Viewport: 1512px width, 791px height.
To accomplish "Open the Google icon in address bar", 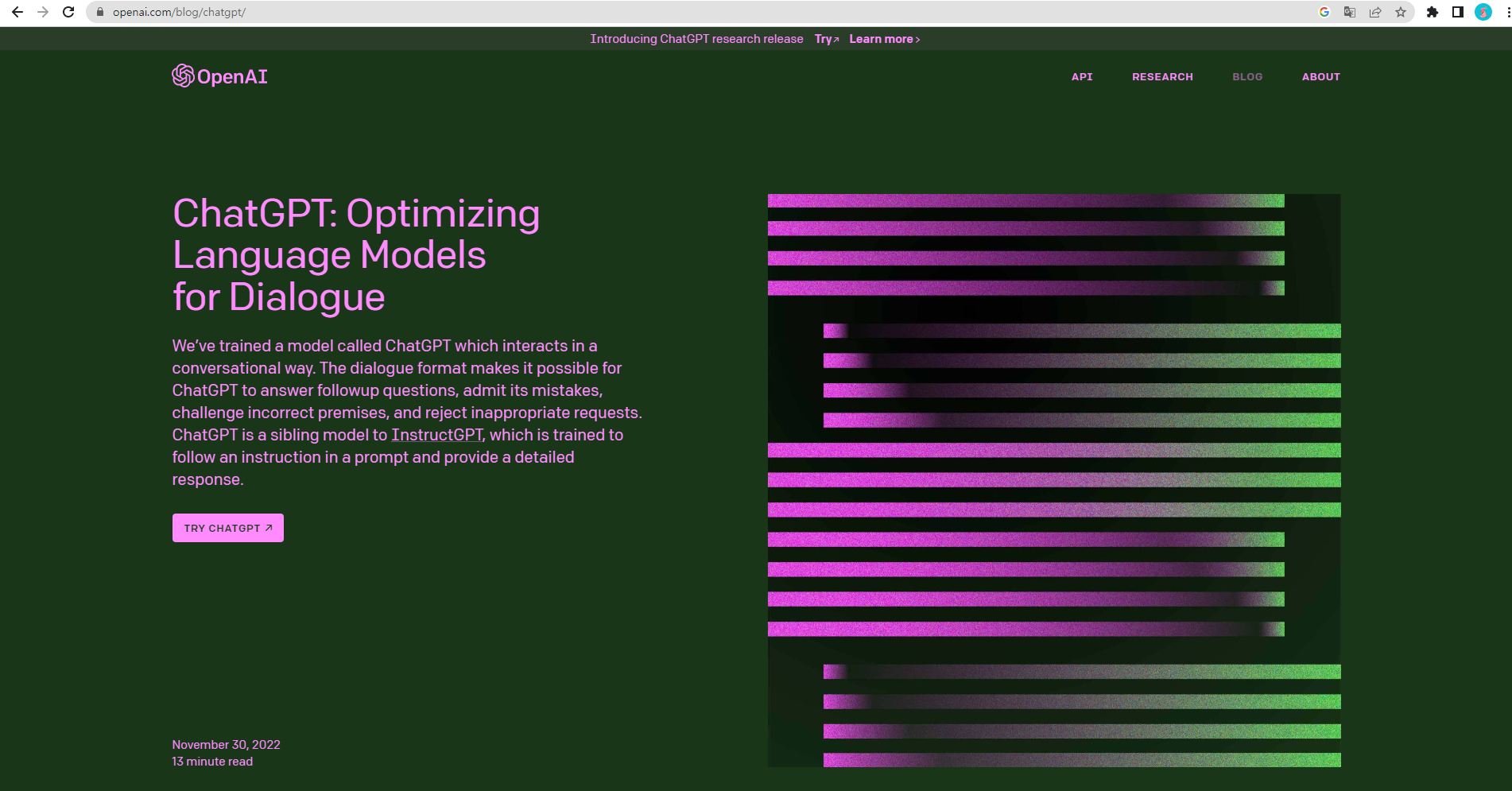I will point(1324,12).
